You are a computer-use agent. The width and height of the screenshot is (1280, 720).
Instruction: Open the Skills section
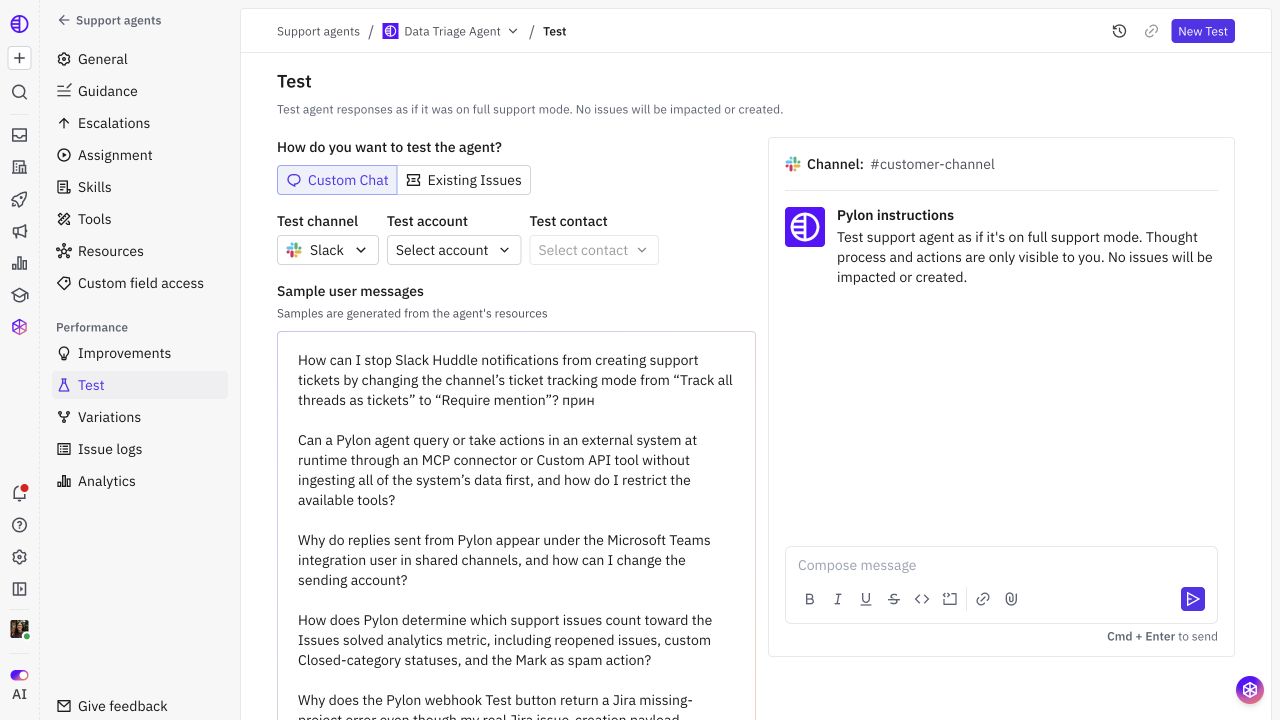(140, 187)
